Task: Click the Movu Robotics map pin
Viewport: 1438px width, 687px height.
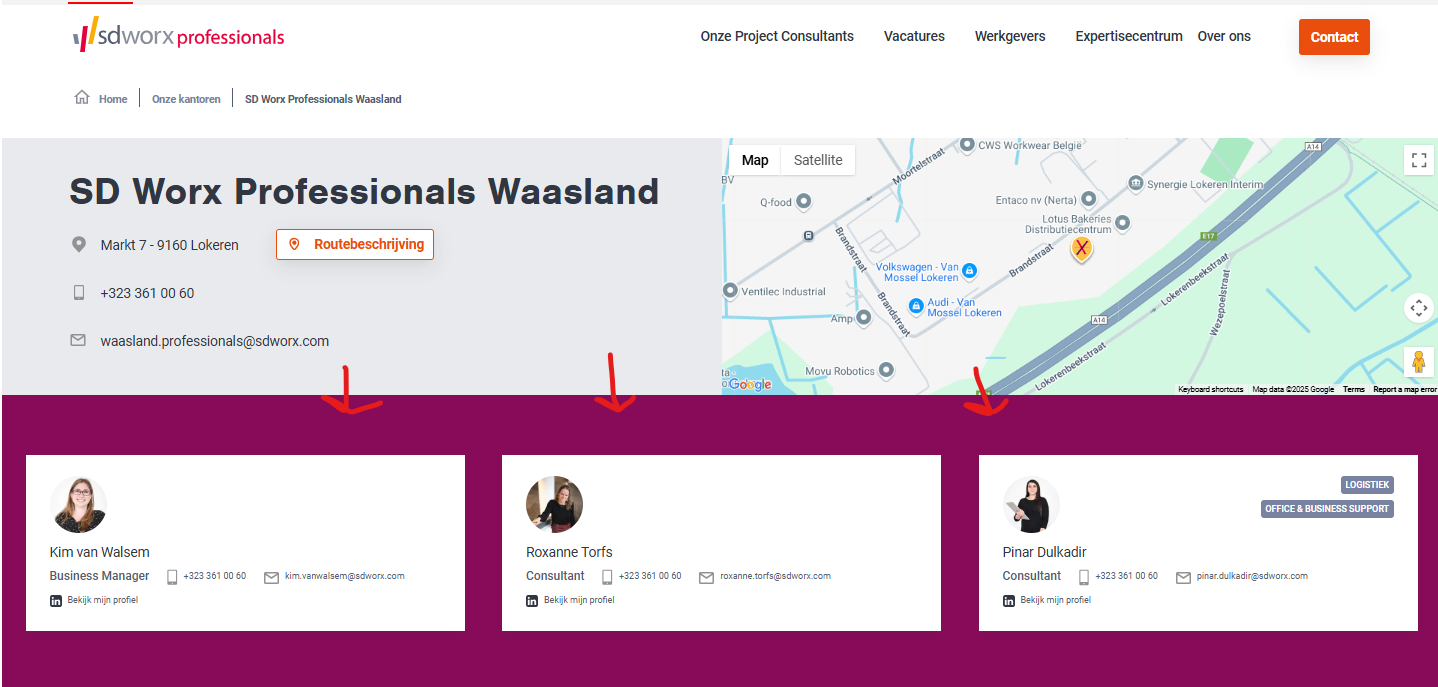Action: click(x=886, y=371)
